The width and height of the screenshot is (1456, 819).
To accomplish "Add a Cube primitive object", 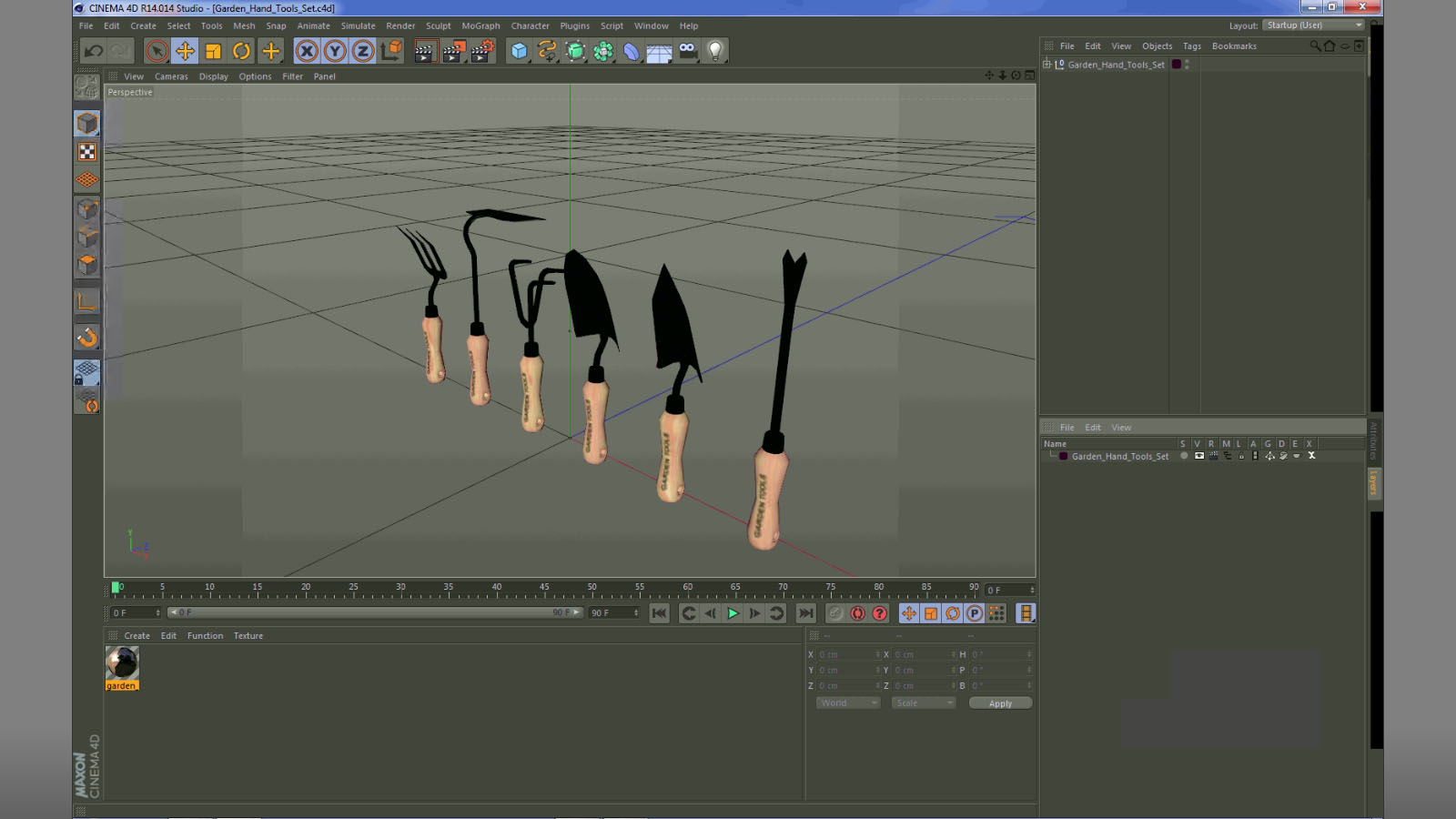I will 519,51.
